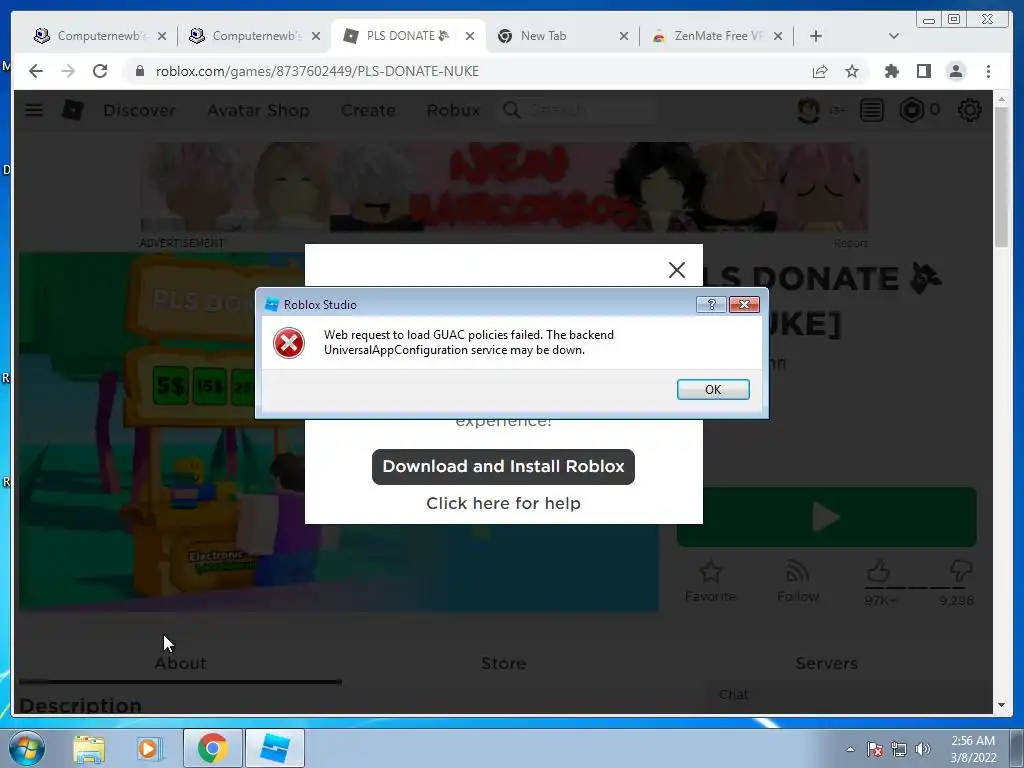Close the Roblox install popup with the X
This screenshot has width=1024, height=768.
pos(677,270)
